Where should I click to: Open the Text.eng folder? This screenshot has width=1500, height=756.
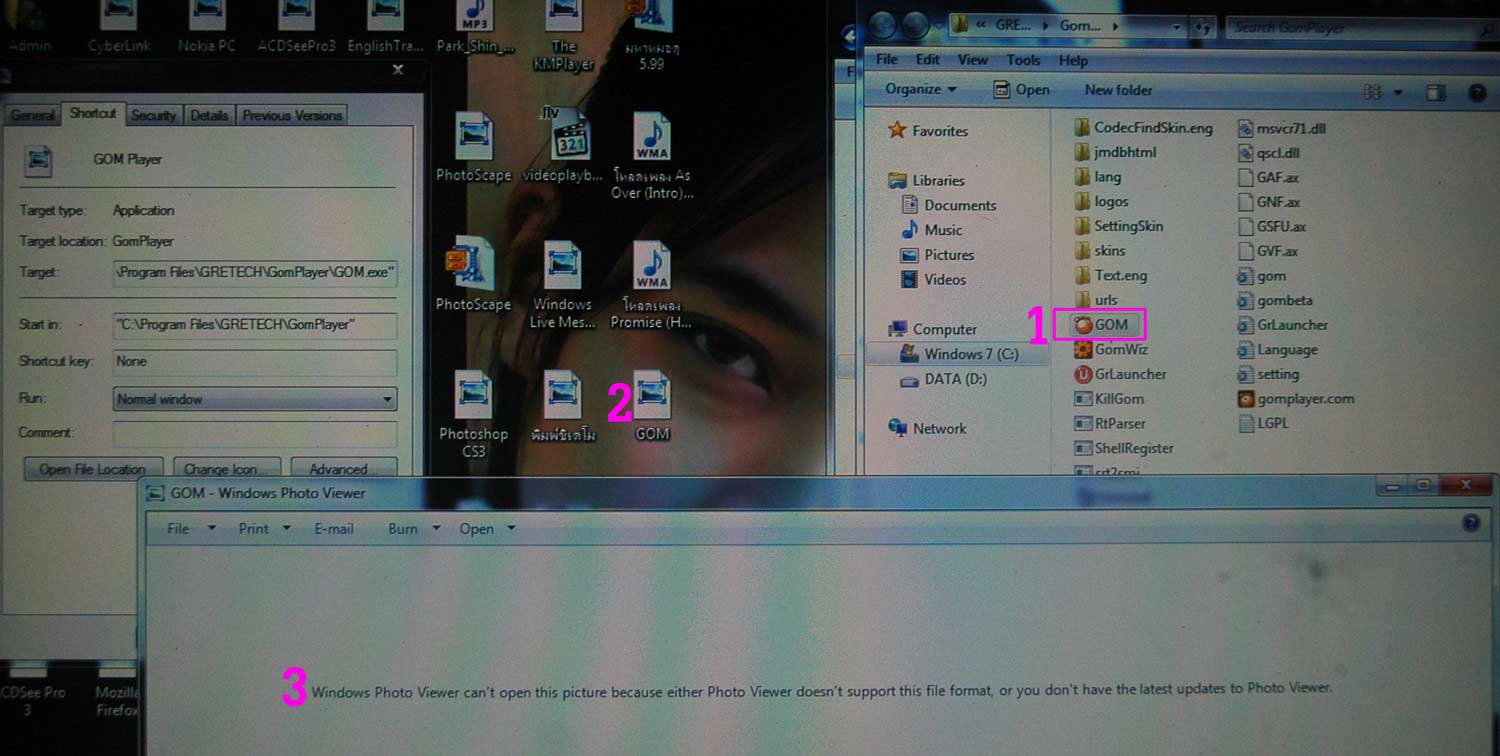click(x=1110, y=275)
